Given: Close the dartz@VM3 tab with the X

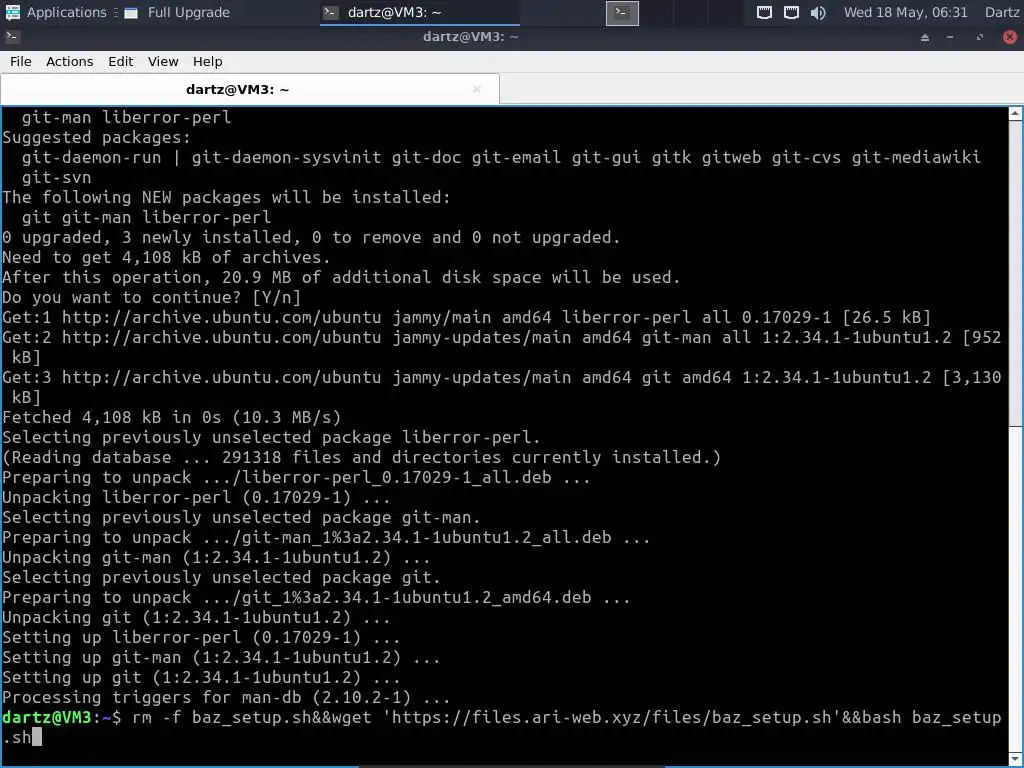Looking at the screenshot, I should click(477, 89).
